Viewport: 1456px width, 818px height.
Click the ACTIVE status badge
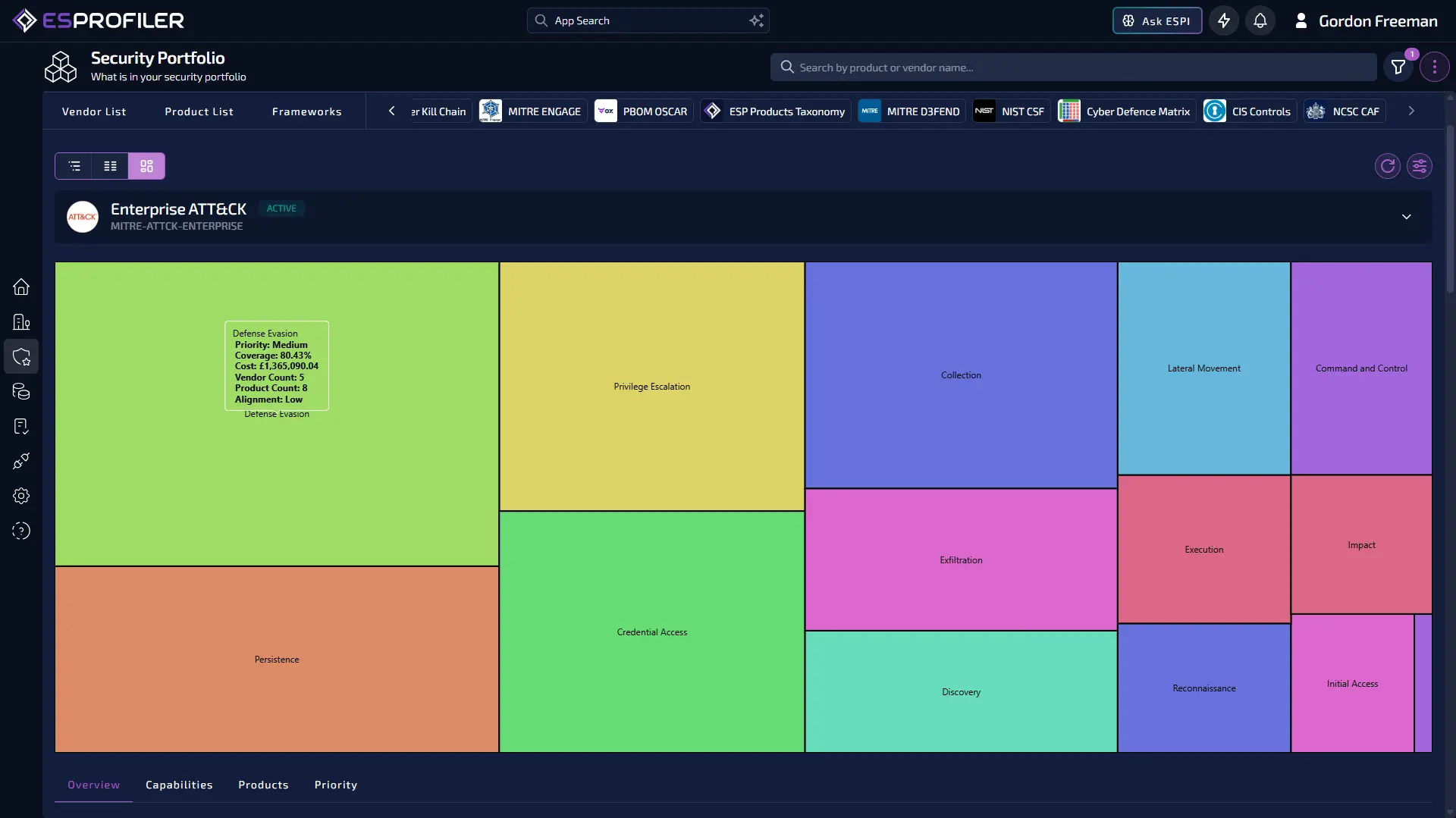point(281,208)
